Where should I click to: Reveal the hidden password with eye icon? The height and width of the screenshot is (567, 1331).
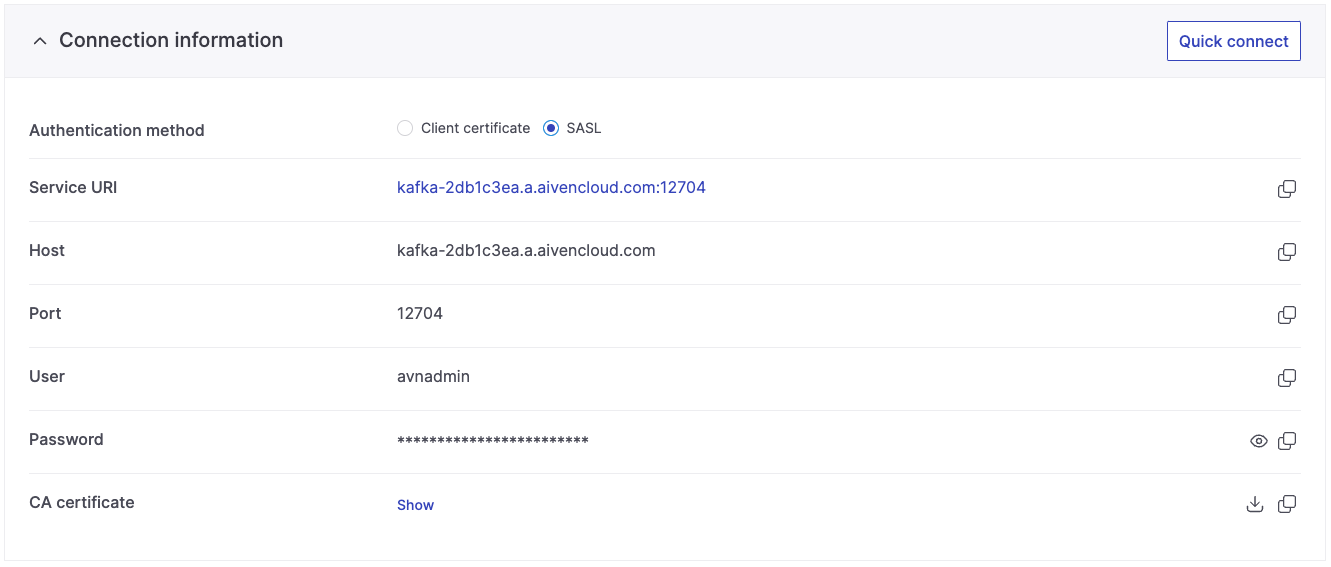[x=1259, y=441]
